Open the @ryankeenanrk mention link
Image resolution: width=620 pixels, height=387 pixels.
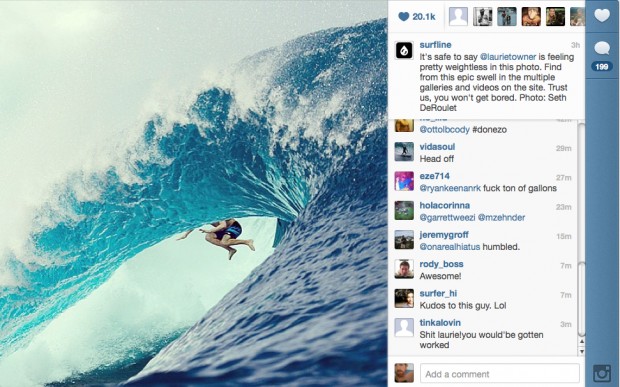tap(450, 188)
